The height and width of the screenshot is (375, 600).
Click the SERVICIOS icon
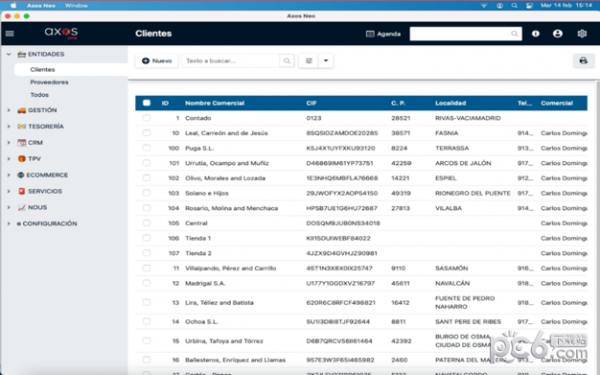point(21,191)
